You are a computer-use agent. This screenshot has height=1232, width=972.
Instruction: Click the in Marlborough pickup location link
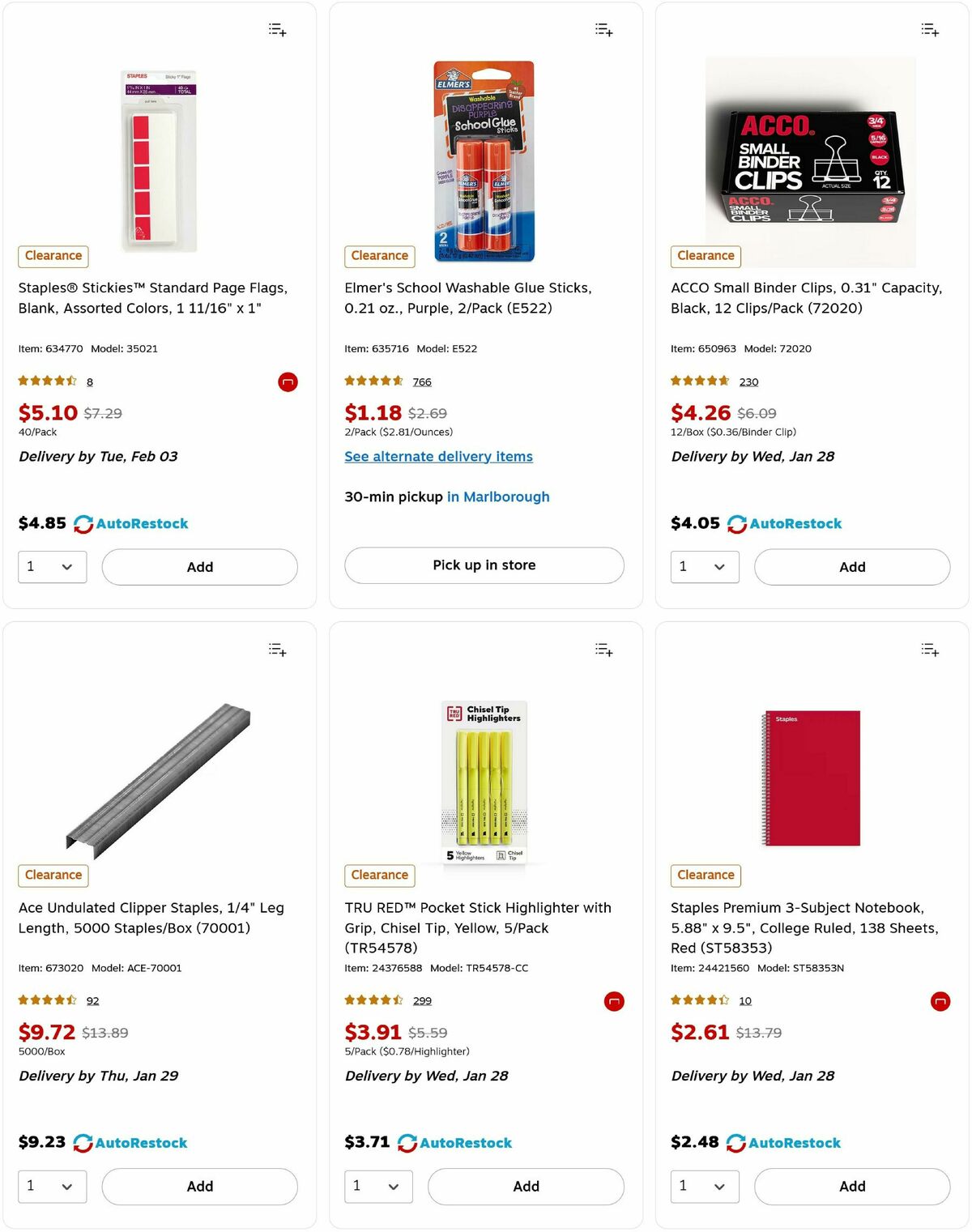pyautogui.click(x=498, y=496)
